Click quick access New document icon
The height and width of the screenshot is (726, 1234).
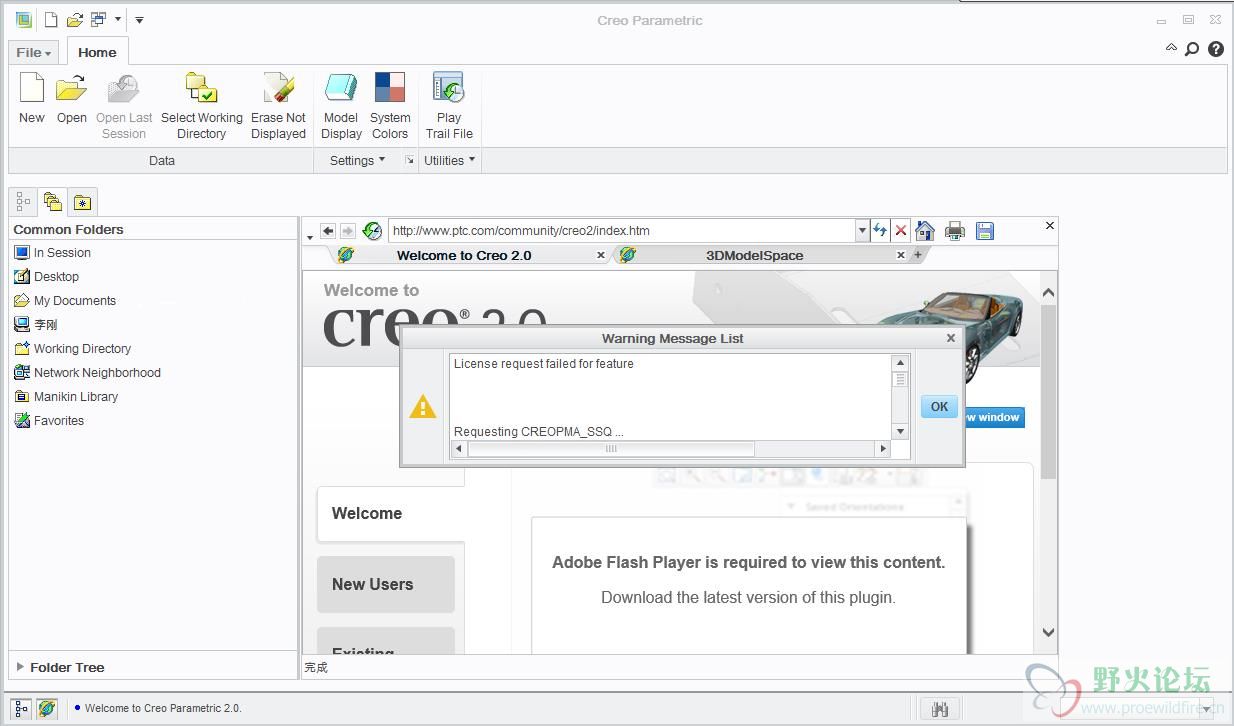pos(50,19)
